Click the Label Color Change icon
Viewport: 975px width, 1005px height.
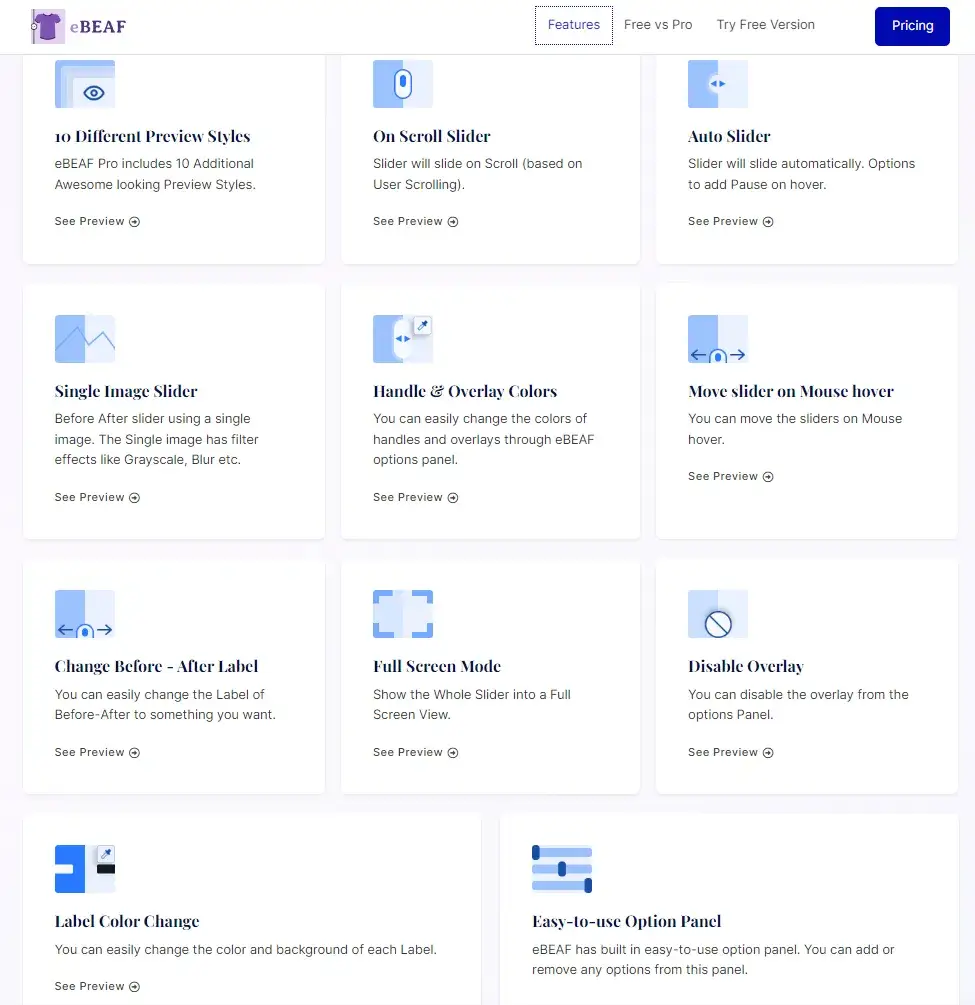[x=85, y=869]
